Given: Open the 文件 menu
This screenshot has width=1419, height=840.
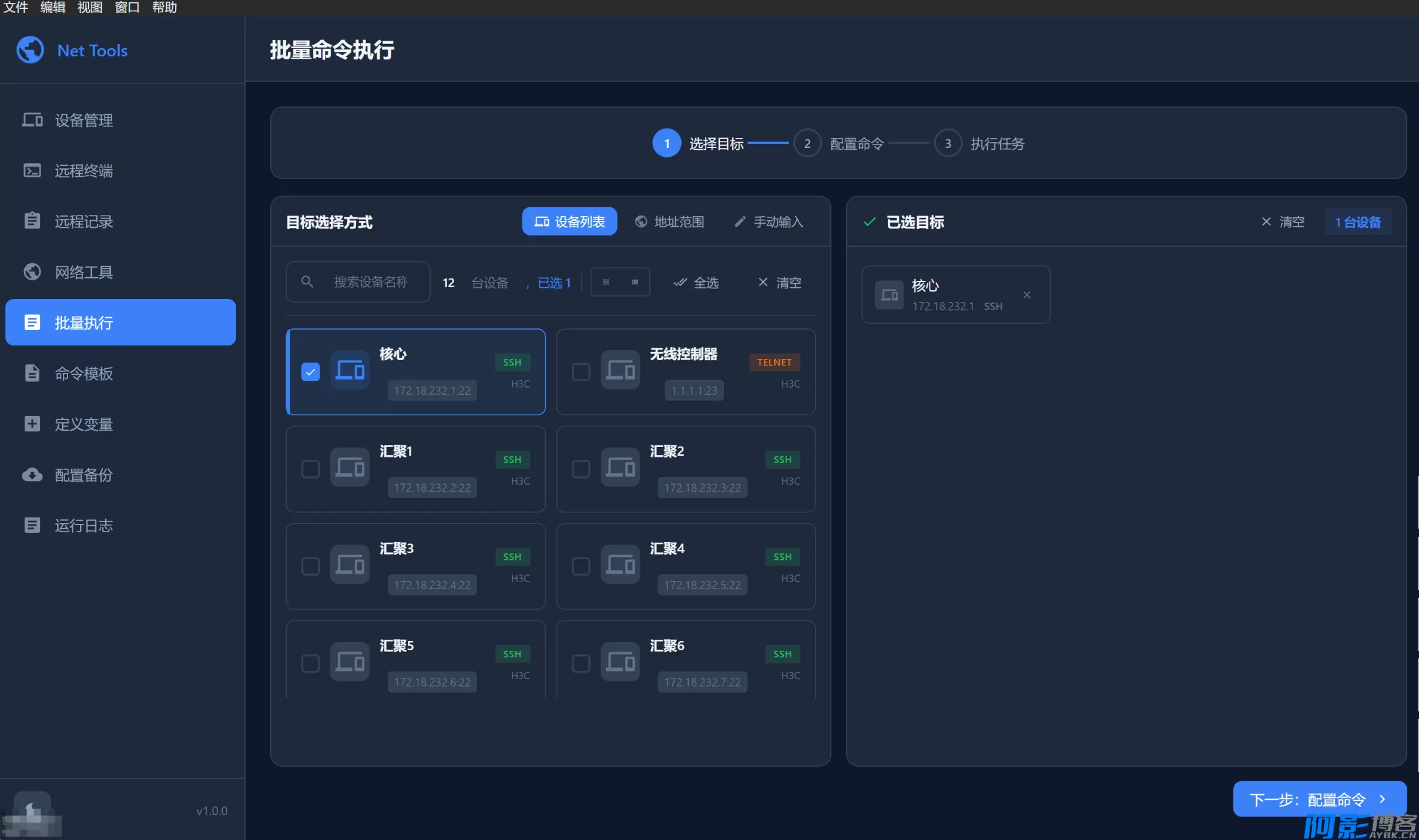Looking at the screenshot, I should (x=15, y=8).
